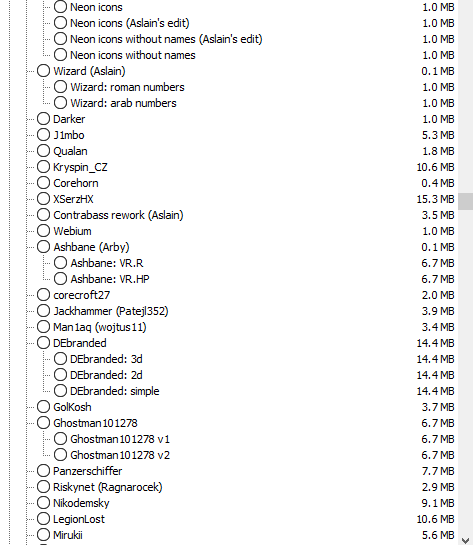Select Ghostman101278 parent radio button
The width and height of the screenshot is (473, 545).
click(43, 423)
